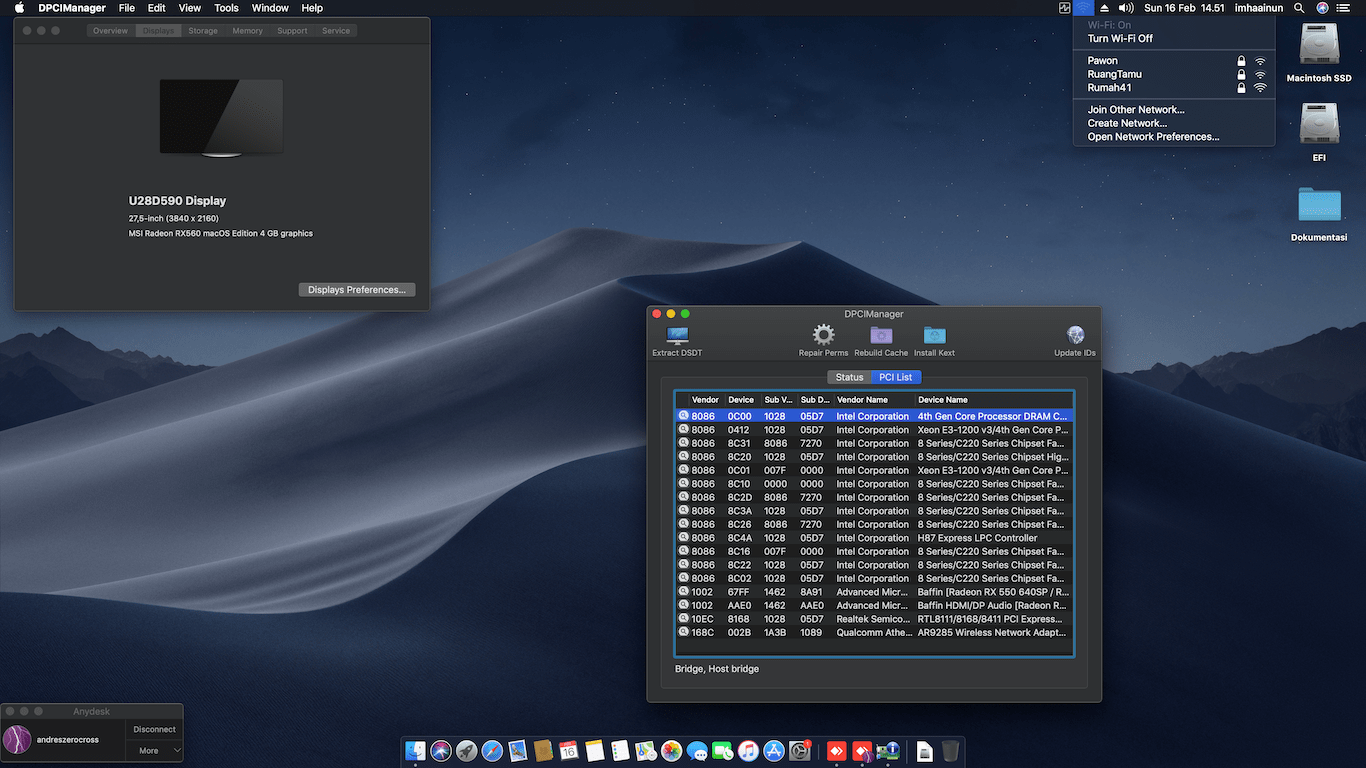Open Reminders from the Dock
1366x768 pixels.
point(620,751)
